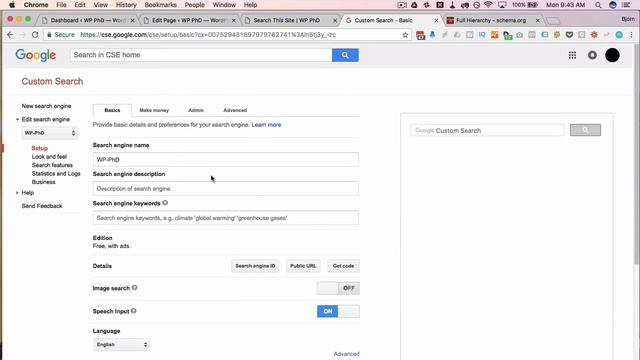Open the Setup section
640x360 pixels.
tap(40, 148)
